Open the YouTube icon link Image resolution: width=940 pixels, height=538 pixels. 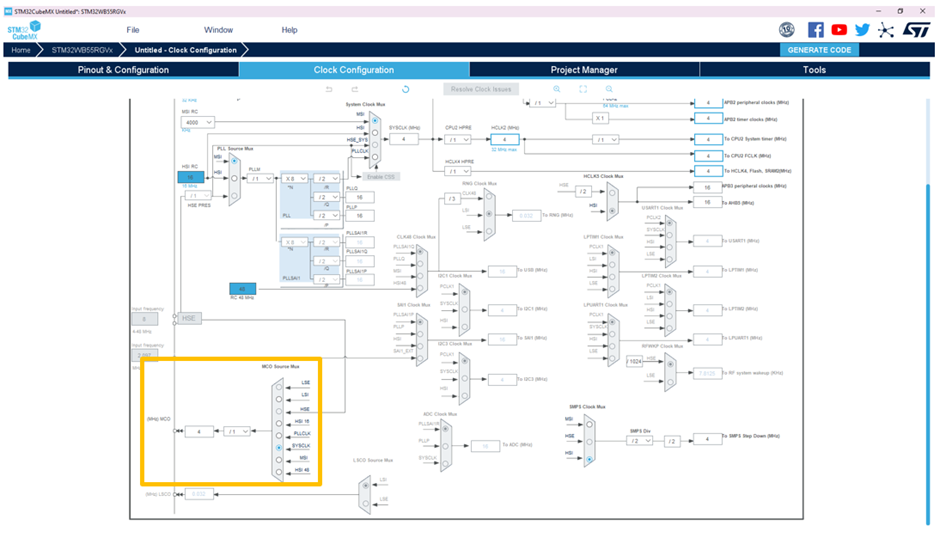(x=839, y=29)
